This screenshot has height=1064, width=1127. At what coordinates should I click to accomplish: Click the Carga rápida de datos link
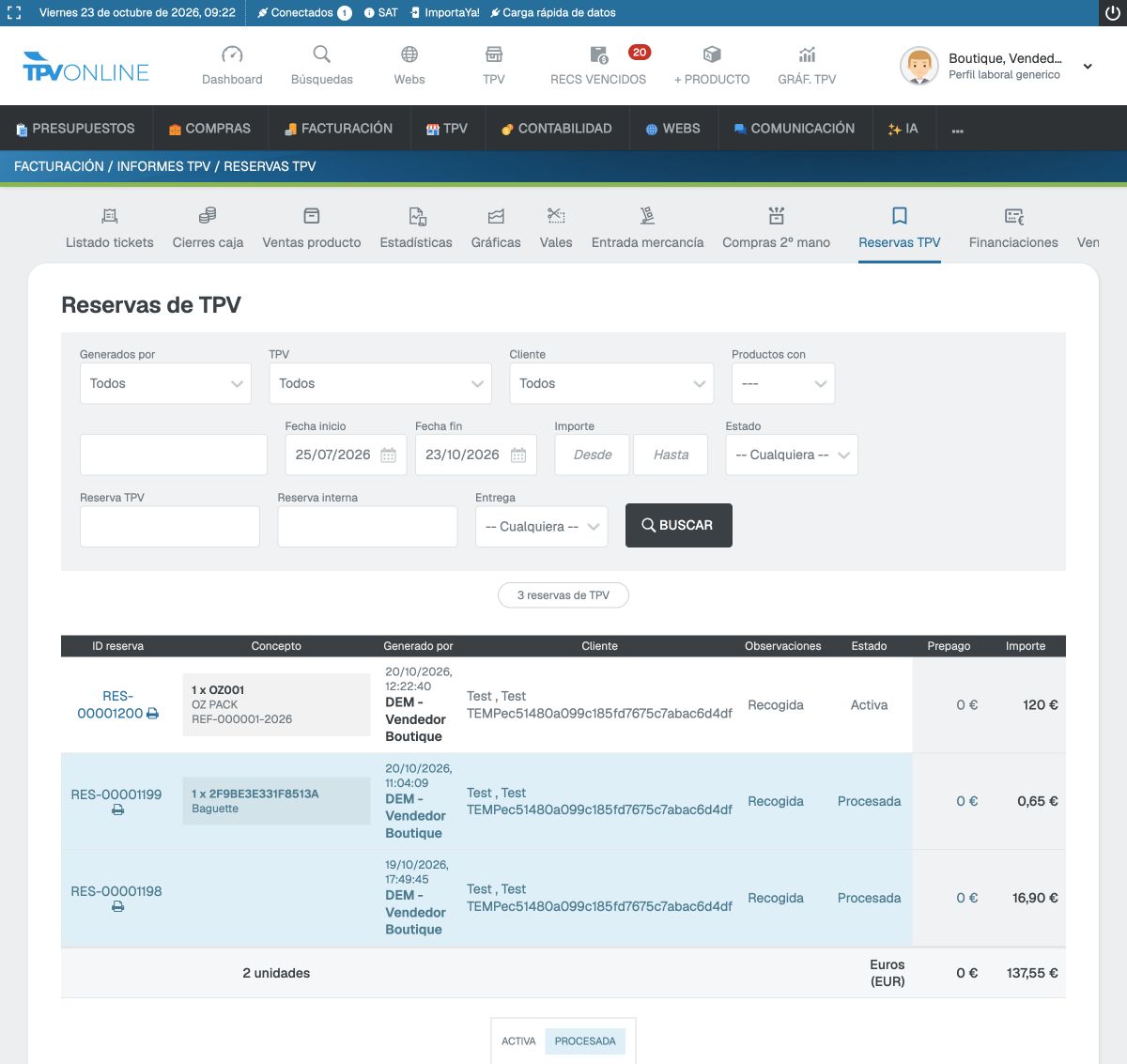click(553, 13)
